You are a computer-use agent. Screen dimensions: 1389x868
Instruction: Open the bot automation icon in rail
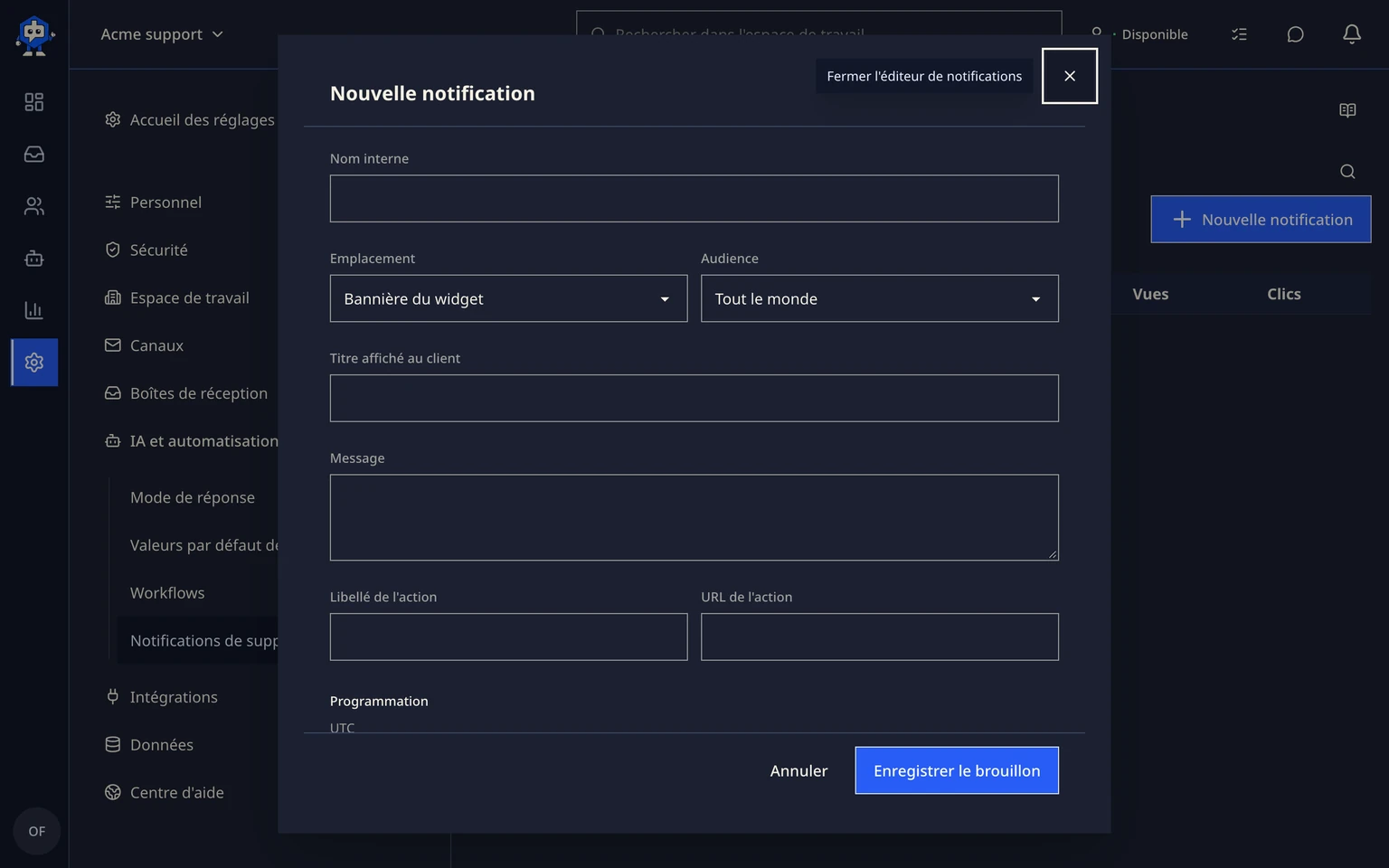pyautogui.click(x=34, y=259)
